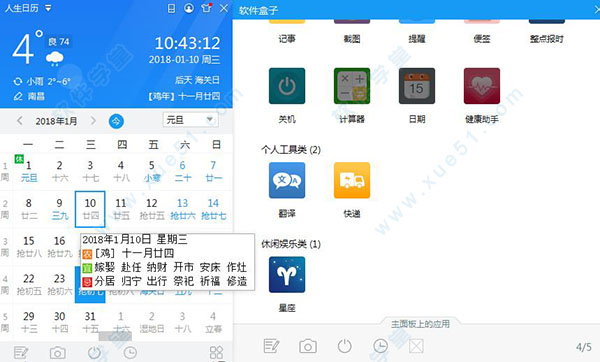The image size is (600, 362).
Task: Click the 2018年1月 month label
Action: pos(56,121)
